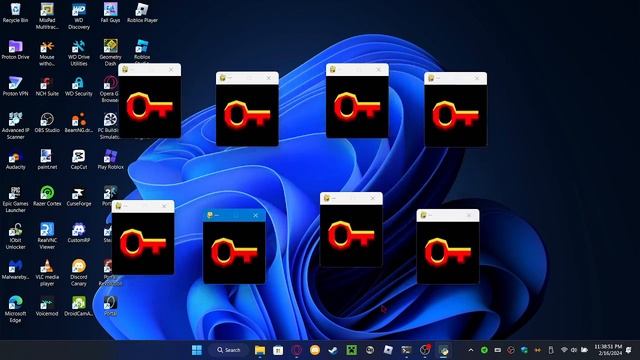Select the CapCut desktop shortcut
This screenshot has height=360, width=640.
(79, 160)
